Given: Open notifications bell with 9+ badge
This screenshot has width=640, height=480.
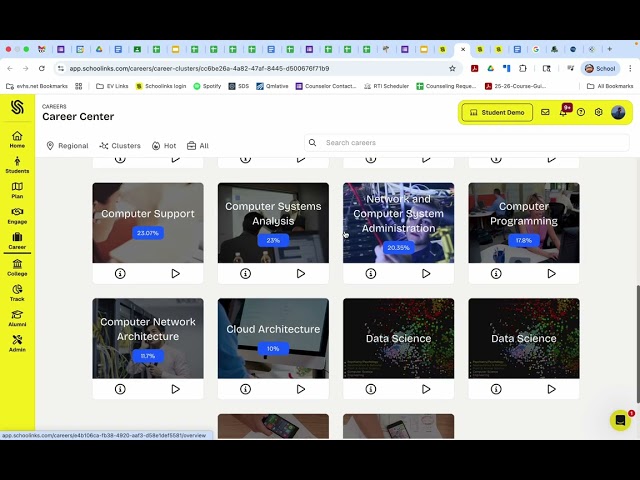Looking at the screenshot, I should tap(563, 112).
